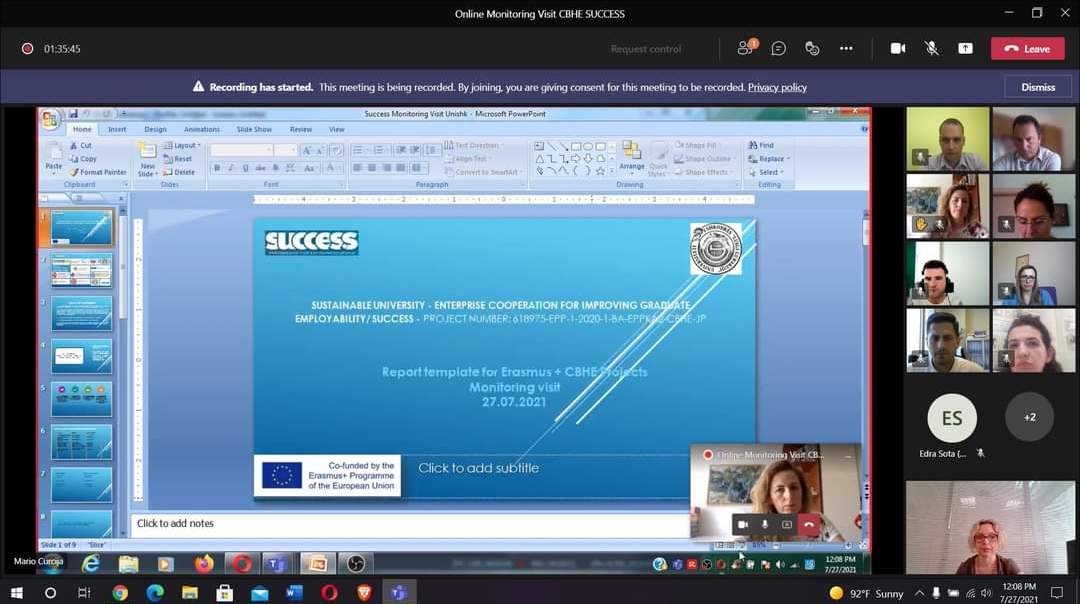The image size is (1080, 604).
Task: Open More actions ellipsis menu
Action: click(846, 48)
